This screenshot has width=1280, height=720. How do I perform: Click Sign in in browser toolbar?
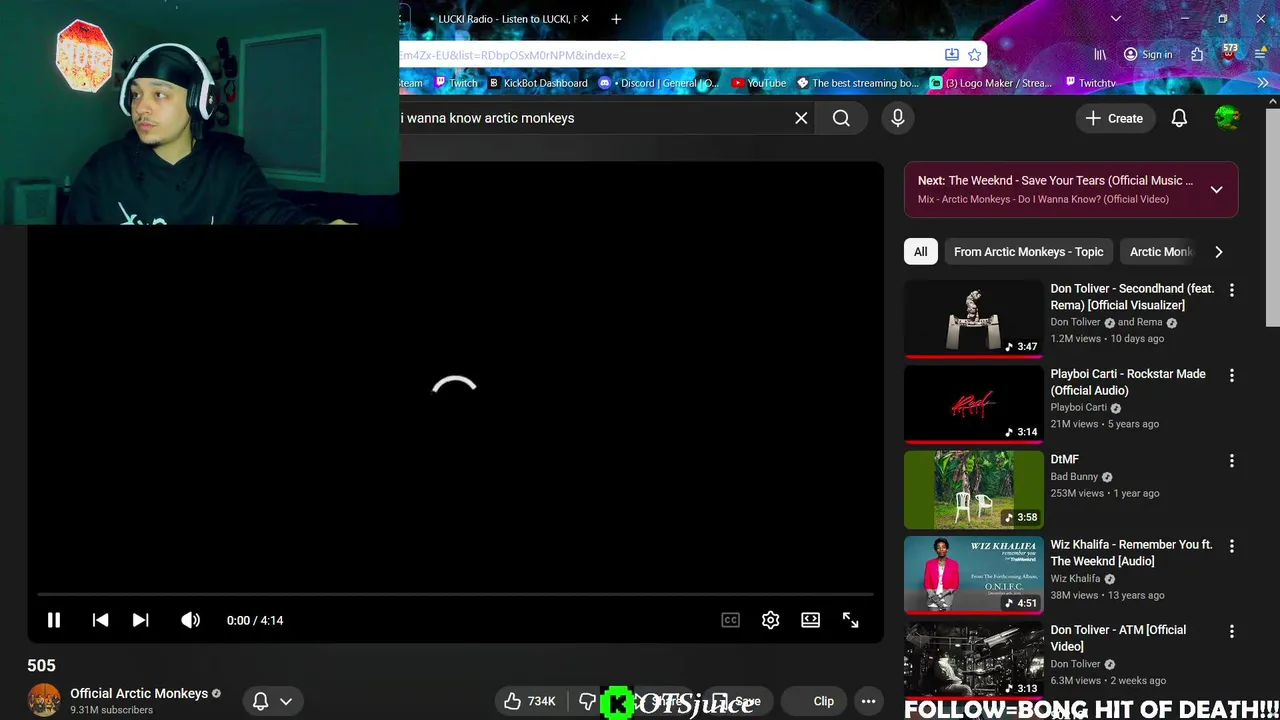coord(1148,55)
